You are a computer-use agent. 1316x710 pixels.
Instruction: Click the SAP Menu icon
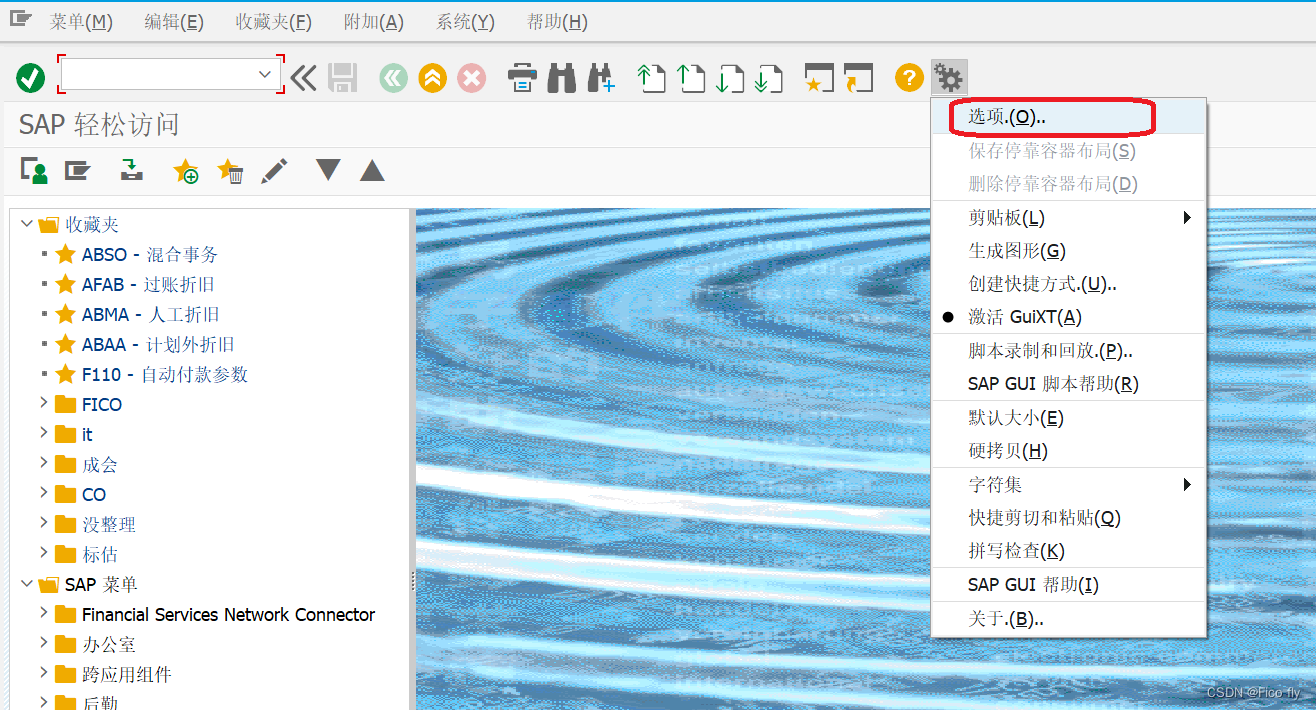78,171
